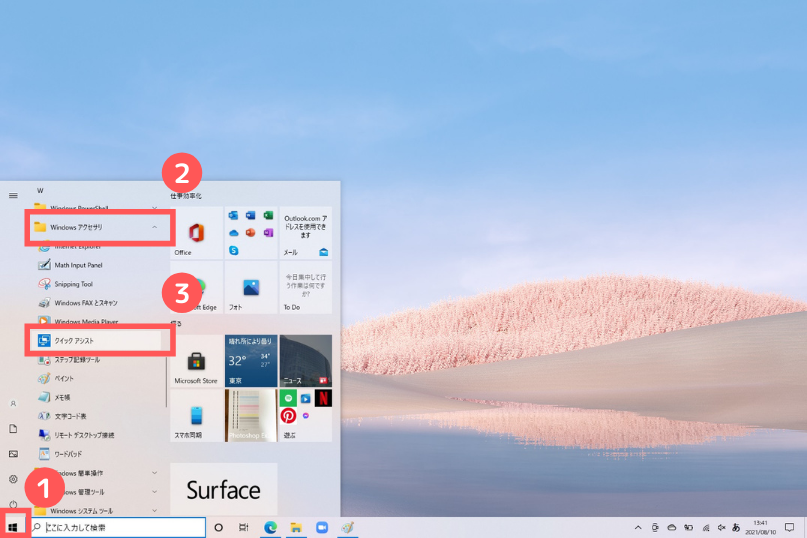
Task: Click the taskbar search box
Action: (118, 527)
